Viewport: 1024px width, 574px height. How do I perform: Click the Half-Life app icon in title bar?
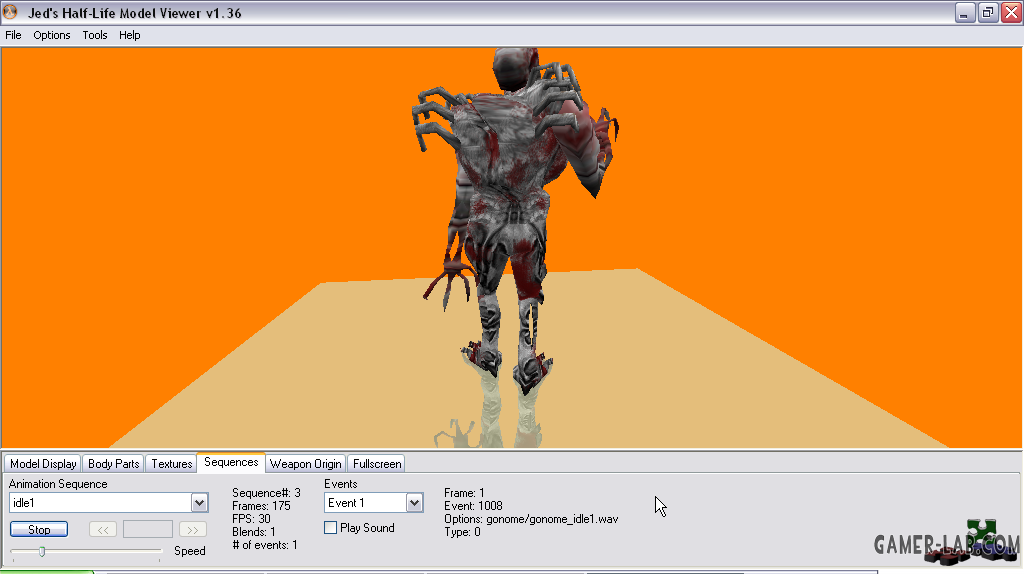coord(10,12)
